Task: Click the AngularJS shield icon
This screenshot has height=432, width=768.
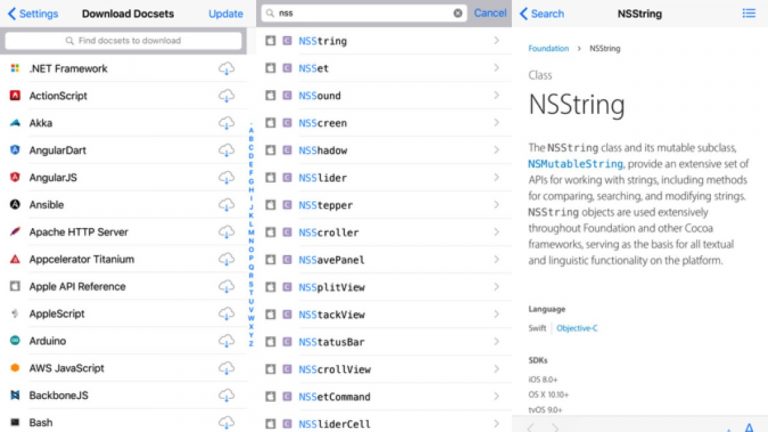Action: (15, 177)
